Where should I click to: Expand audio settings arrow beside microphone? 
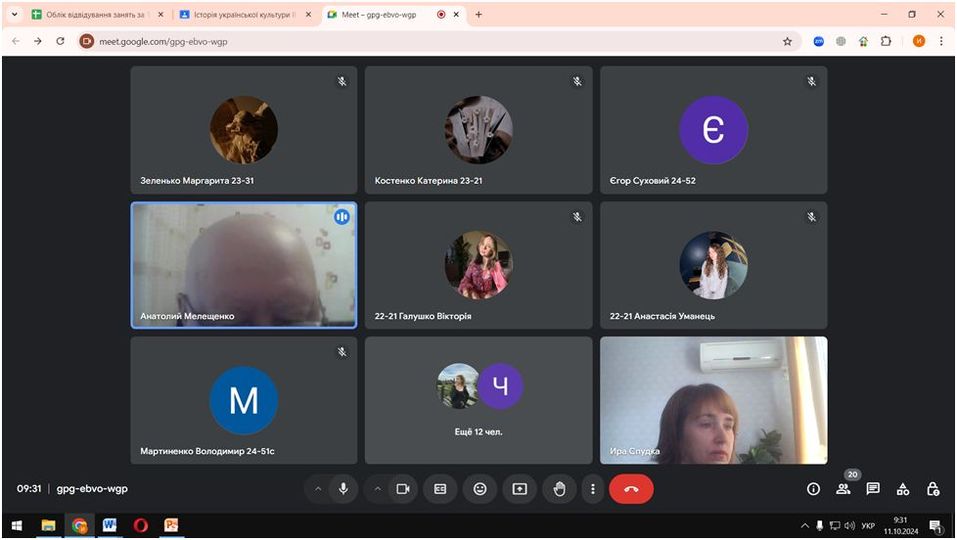tap(318, 489)
